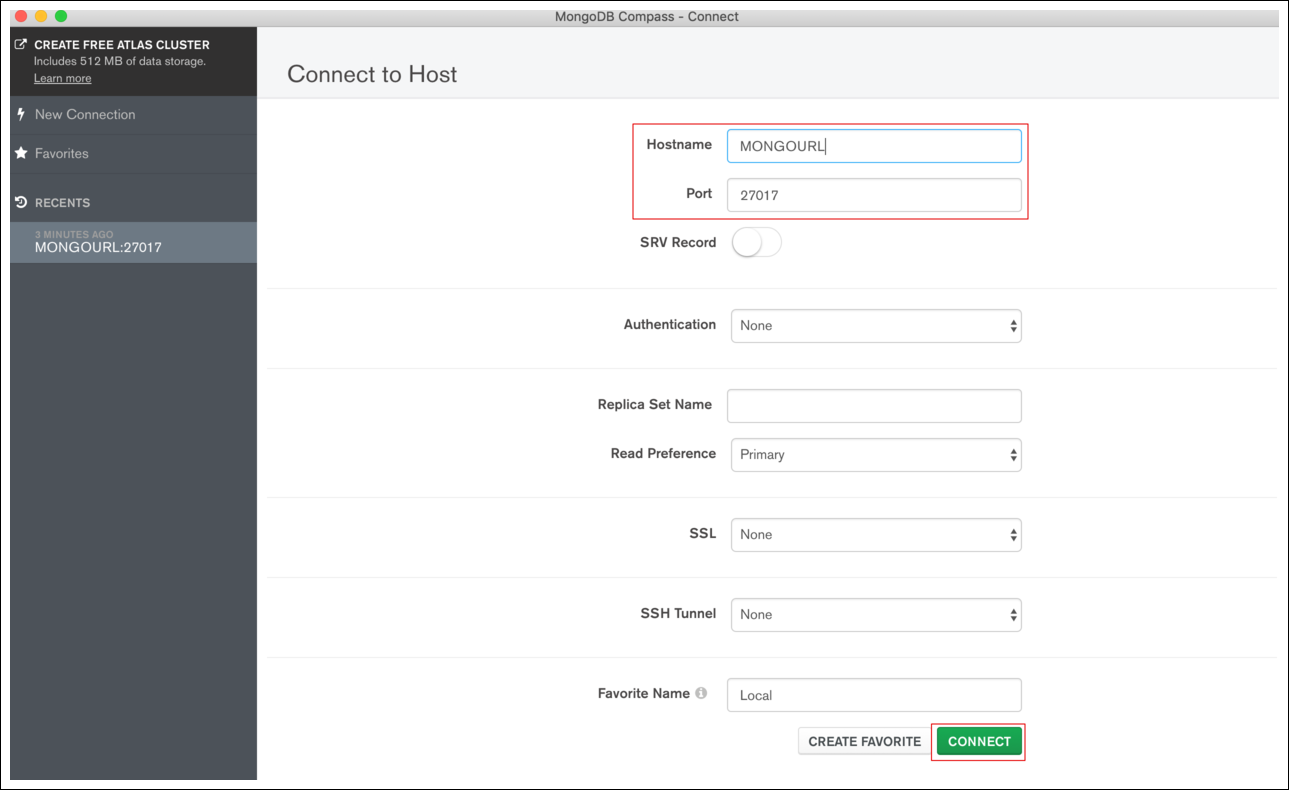This screenshot has height=790, width=1289.
Task: Open the SSH Tunnel dropdown
Action: coord(876,615)
